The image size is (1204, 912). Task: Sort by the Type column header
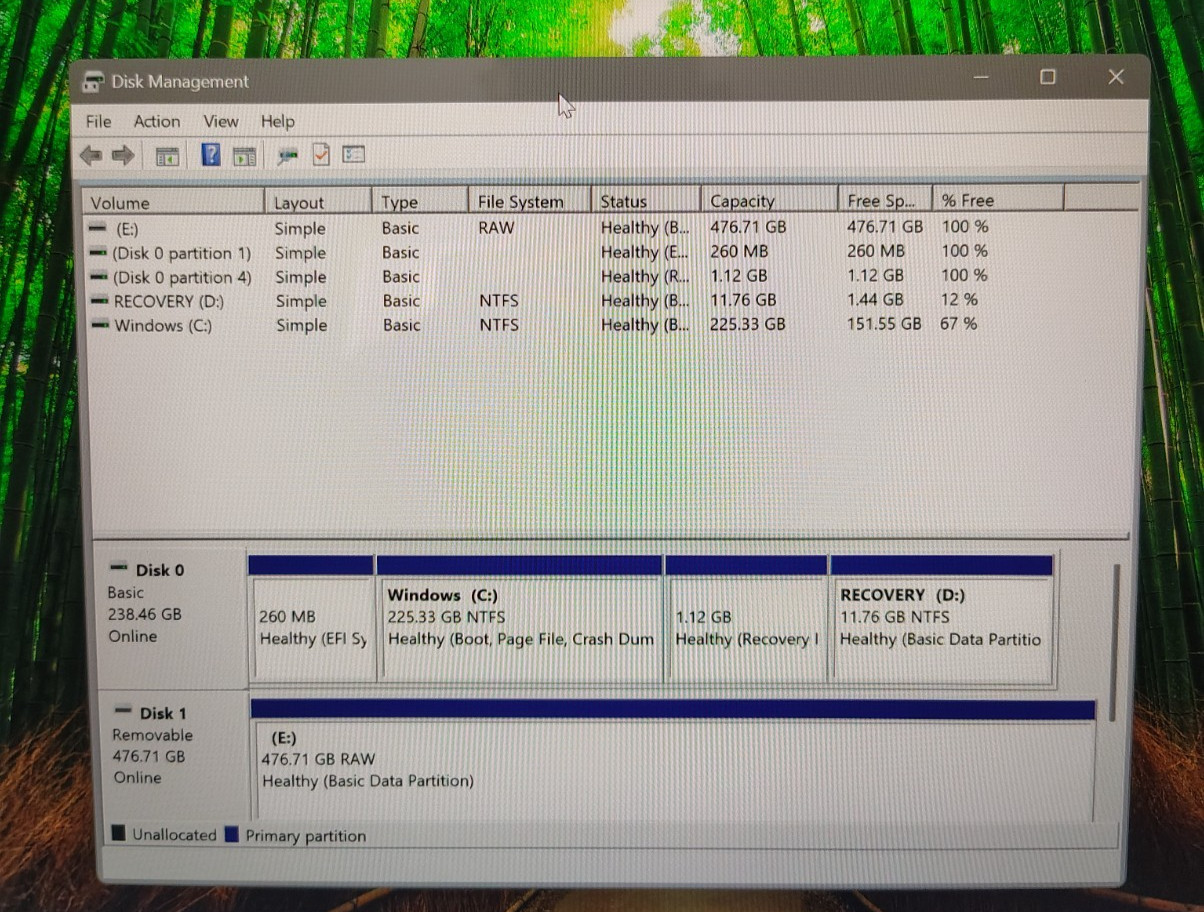point(420,201)
